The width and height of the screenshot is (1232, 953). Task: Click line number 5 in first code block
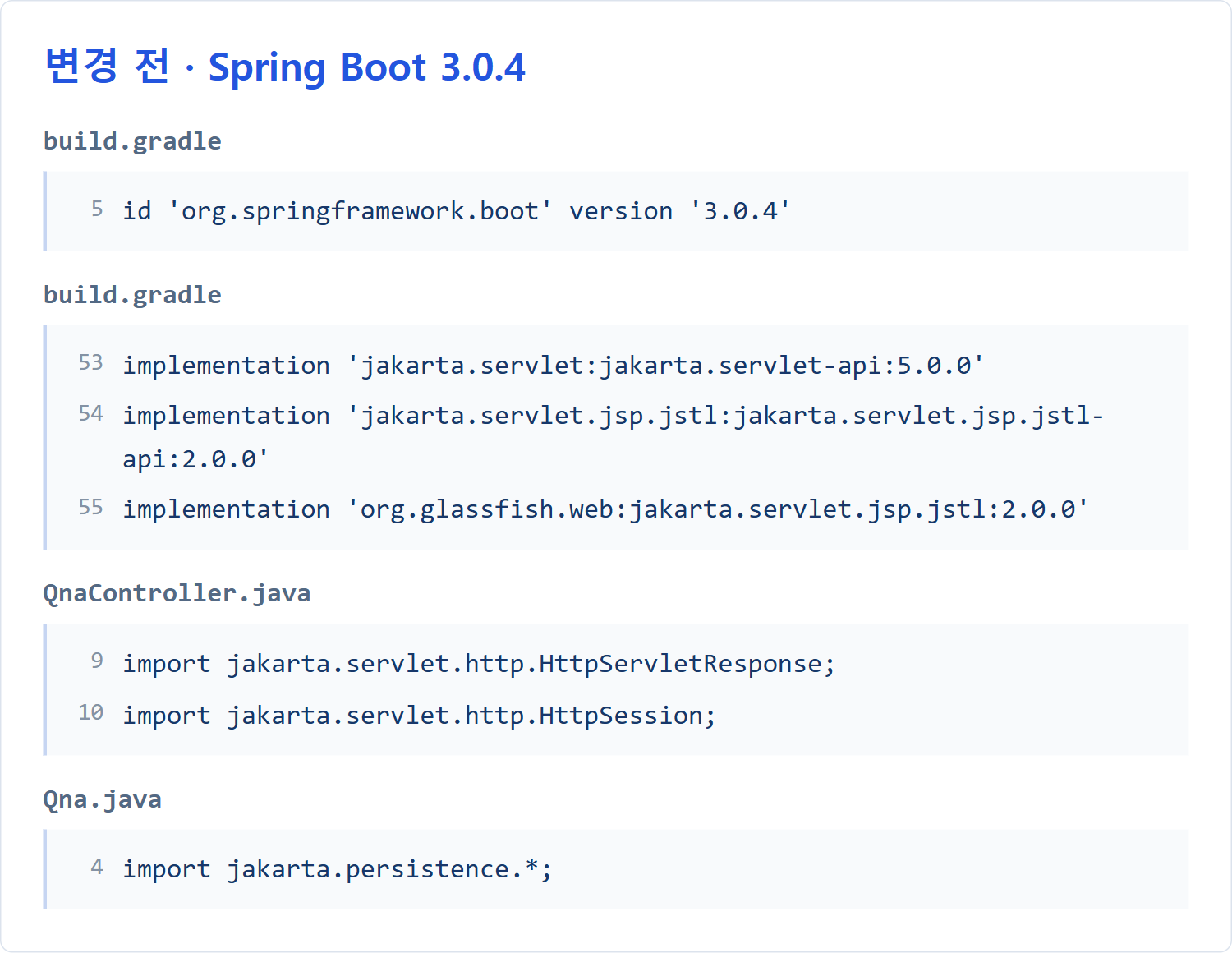coord(97,209)
